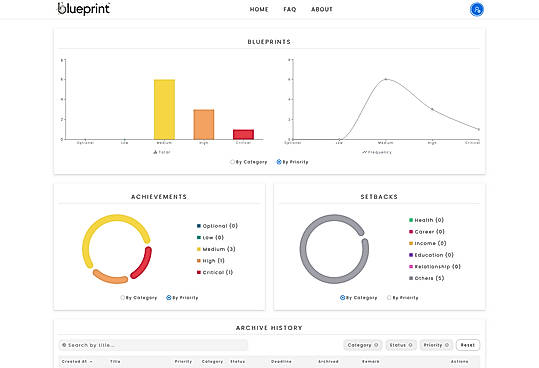This screenshot has width=539, height=368.
Task: Click the Total legend bar icon
Action: coord(155,152)
